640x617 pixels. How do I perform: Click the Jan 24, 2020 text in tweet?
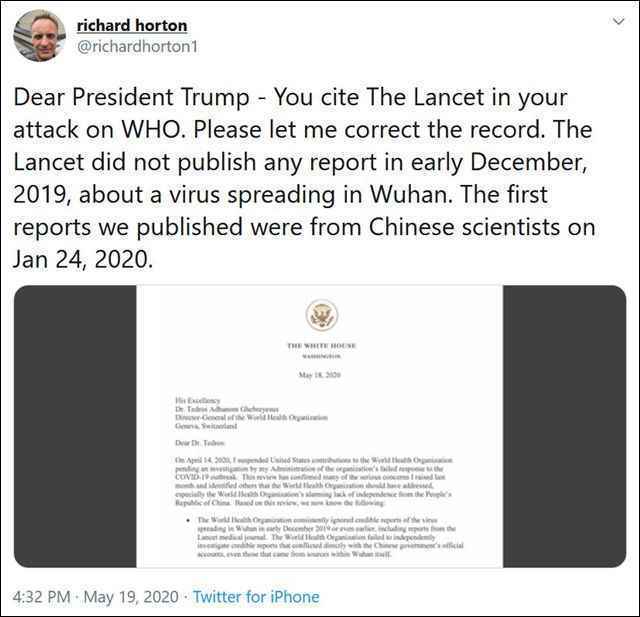83,259
